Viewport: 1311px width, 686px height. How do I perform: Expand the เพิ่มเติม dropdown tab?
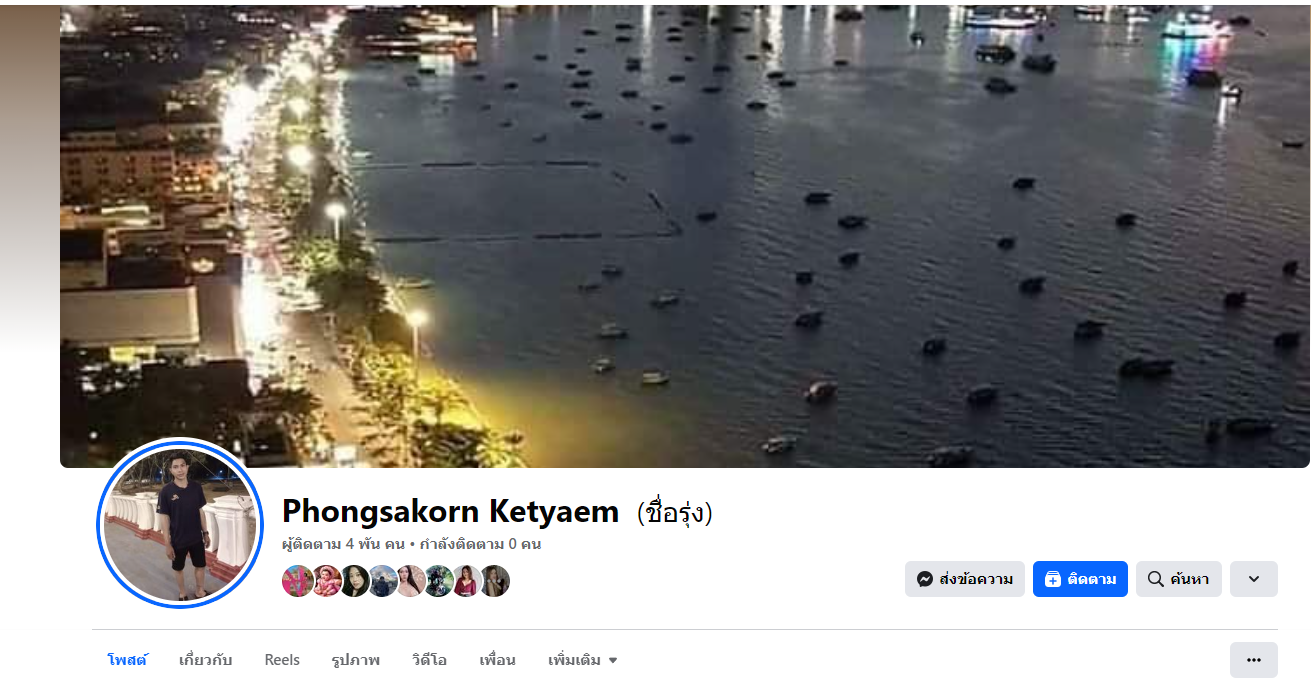tap(583, 660)
